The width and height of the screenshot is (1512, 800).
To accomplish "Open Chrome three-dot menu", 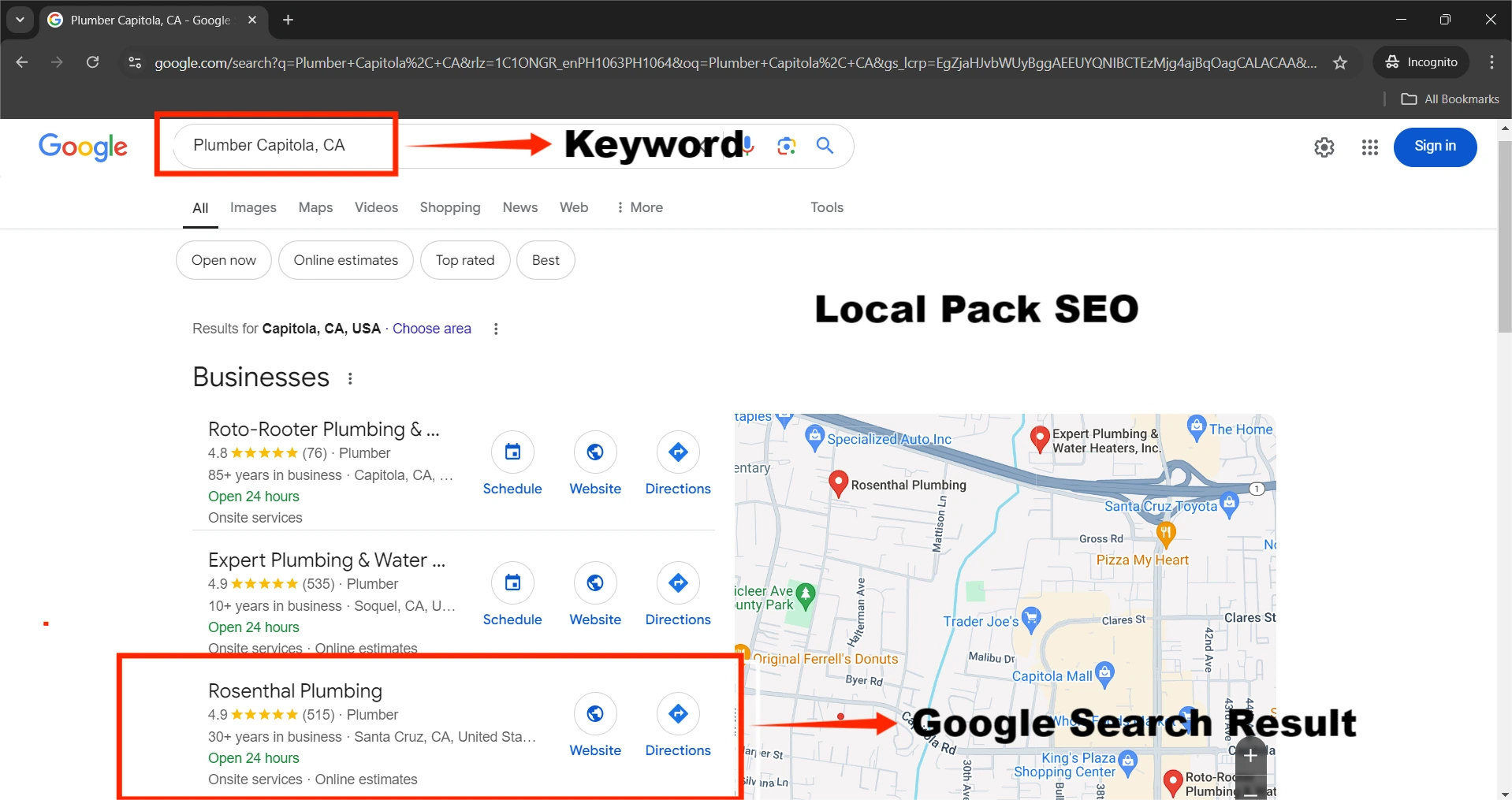I will 1492,62.
